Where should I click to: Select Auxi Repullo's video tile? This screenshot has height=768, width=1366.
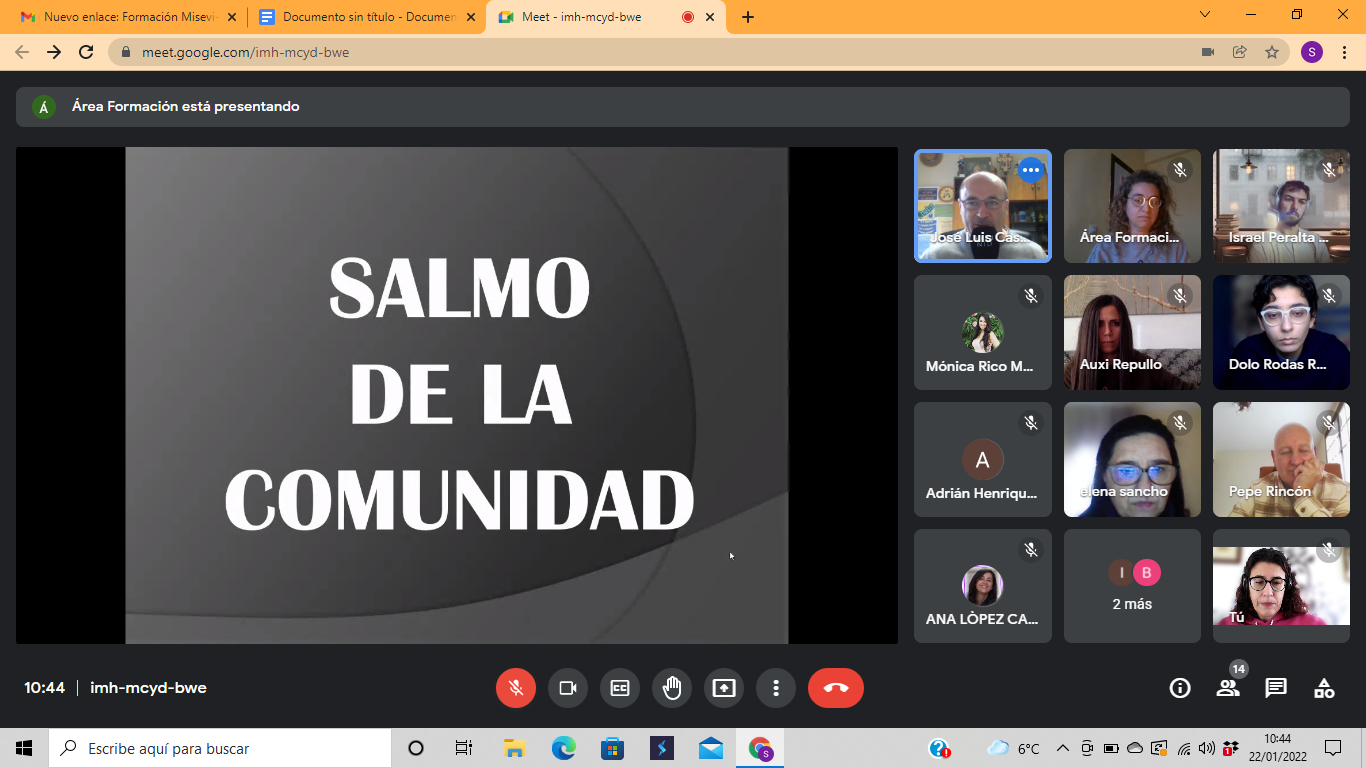click(x=1132, y=333)
